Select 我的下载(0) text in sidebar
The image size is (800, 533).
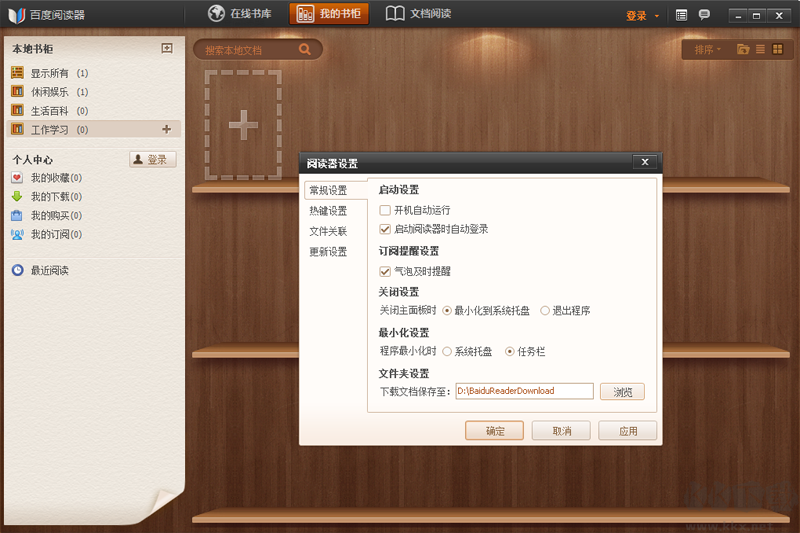(56, 196)
